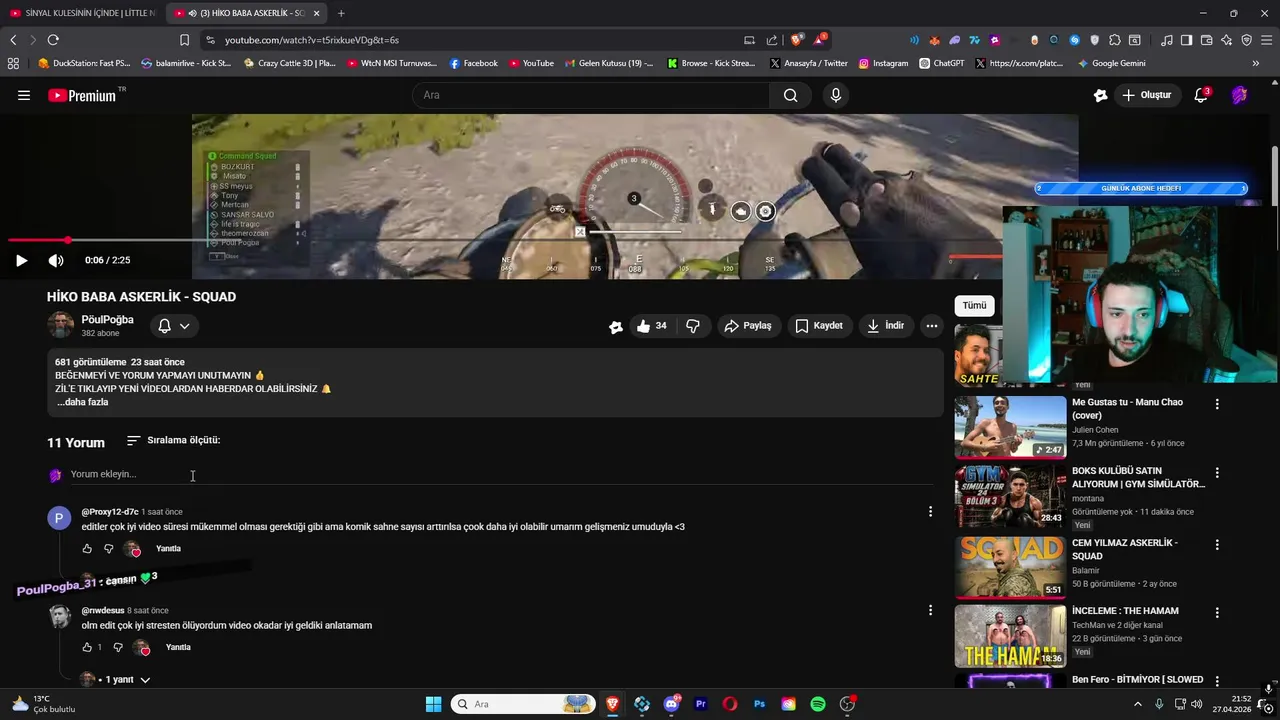Show more bookmarks chevron
Viewport: 1280px width, 720px height.
pyautogui.click(x=1256, y=63)
